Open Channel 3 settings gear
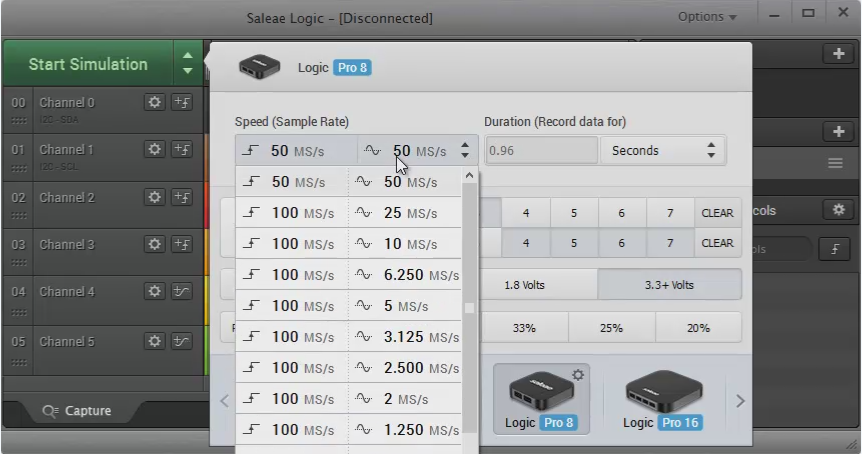 (154, 244)
